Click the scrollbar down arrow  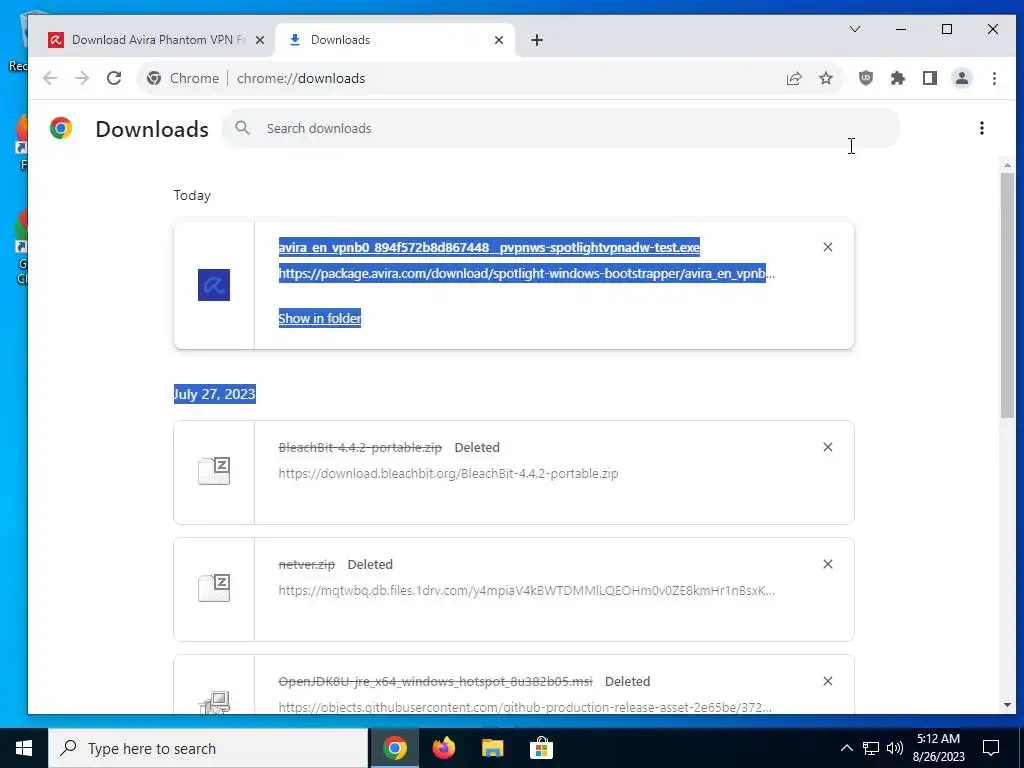pos(1007,705)
